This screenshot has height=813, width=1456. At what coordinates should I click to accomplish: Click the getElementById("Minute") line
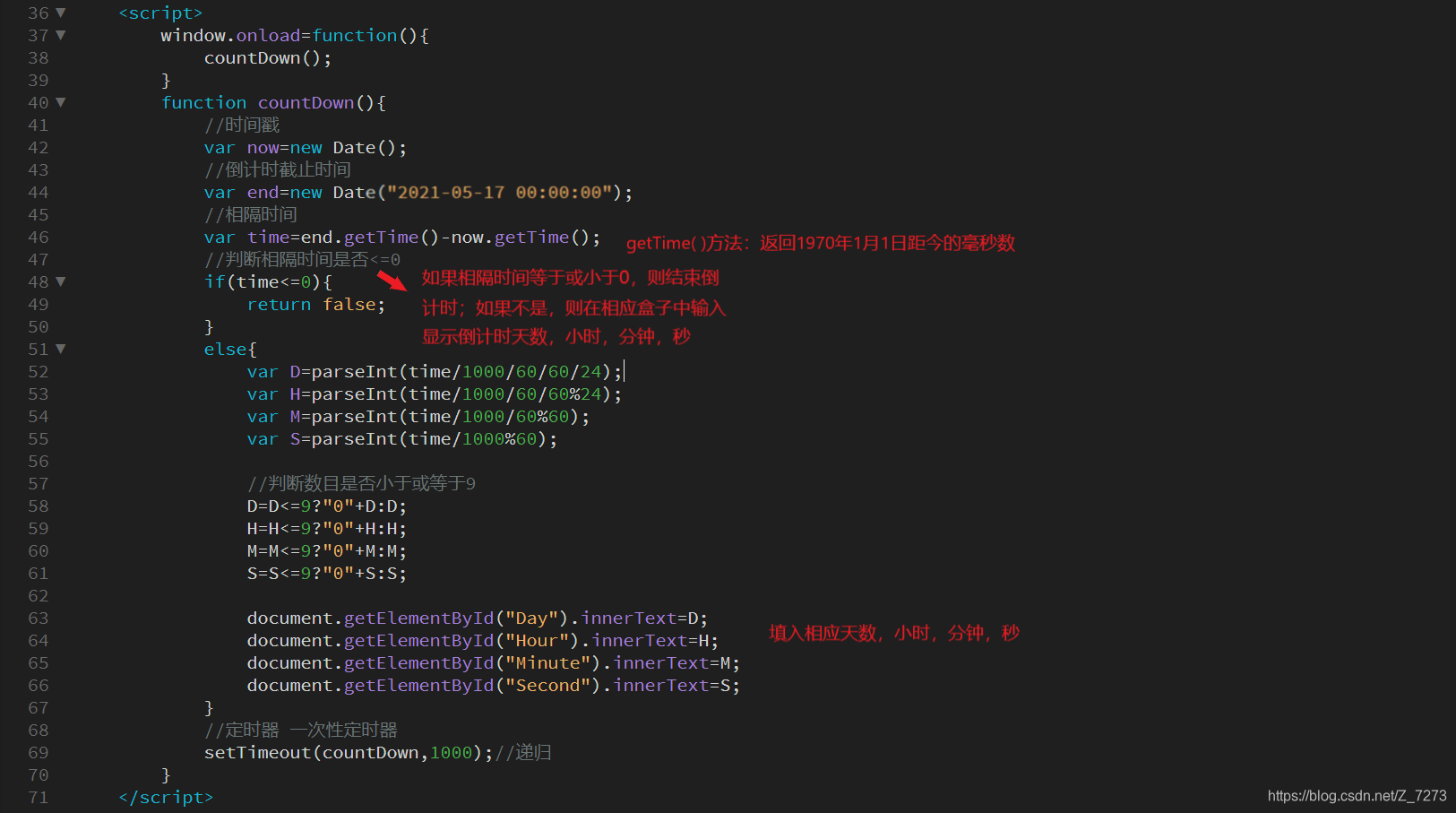tap(494, 663)
